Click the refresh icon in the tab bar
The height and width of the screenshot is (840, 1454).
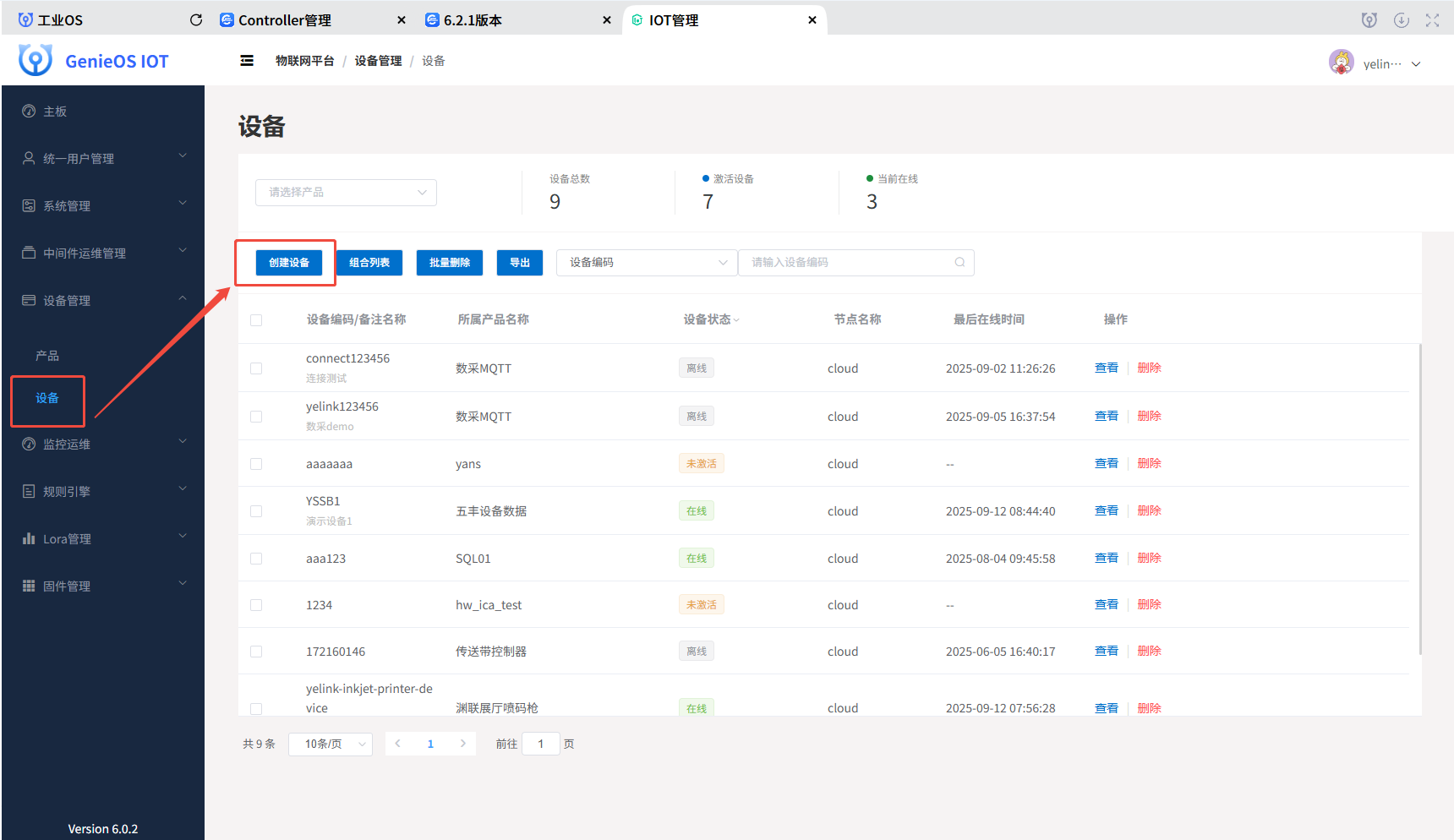195,19
